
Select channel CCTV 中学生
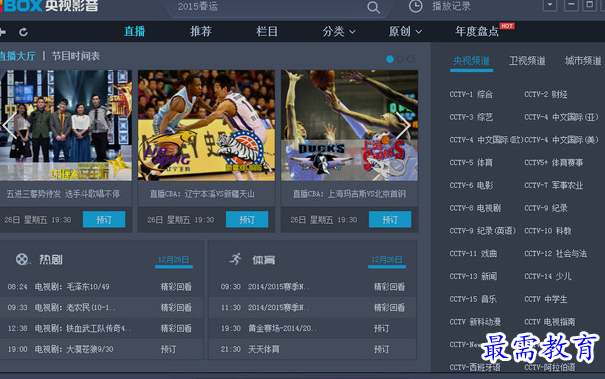tap(546, 299)
